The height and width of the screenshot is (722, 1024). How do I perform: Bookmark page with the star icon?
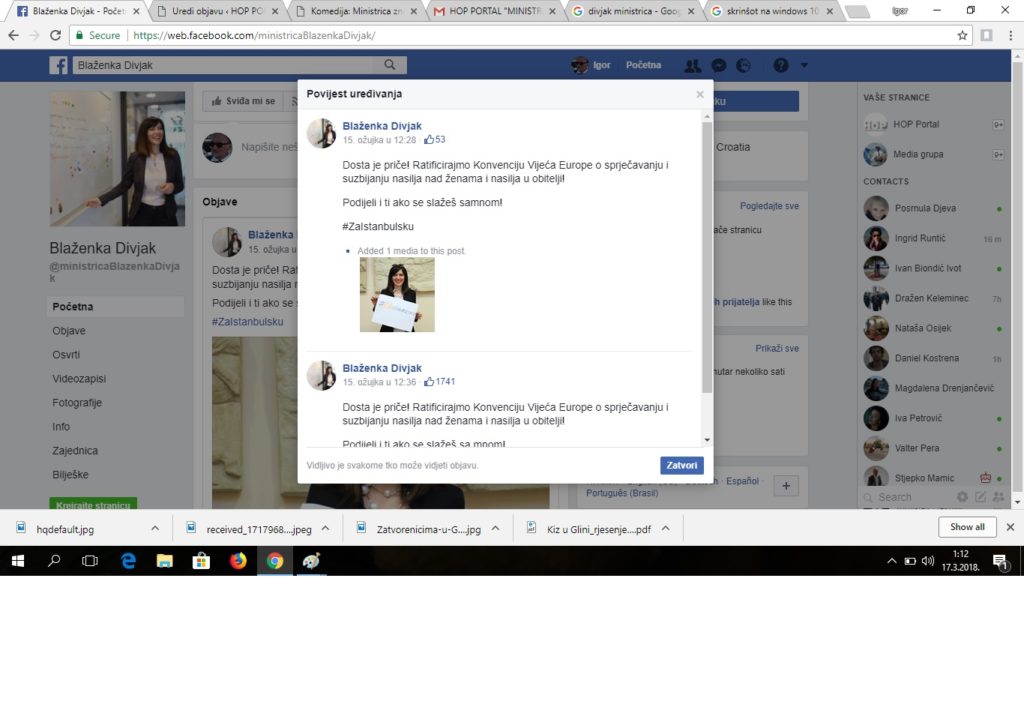962,35
